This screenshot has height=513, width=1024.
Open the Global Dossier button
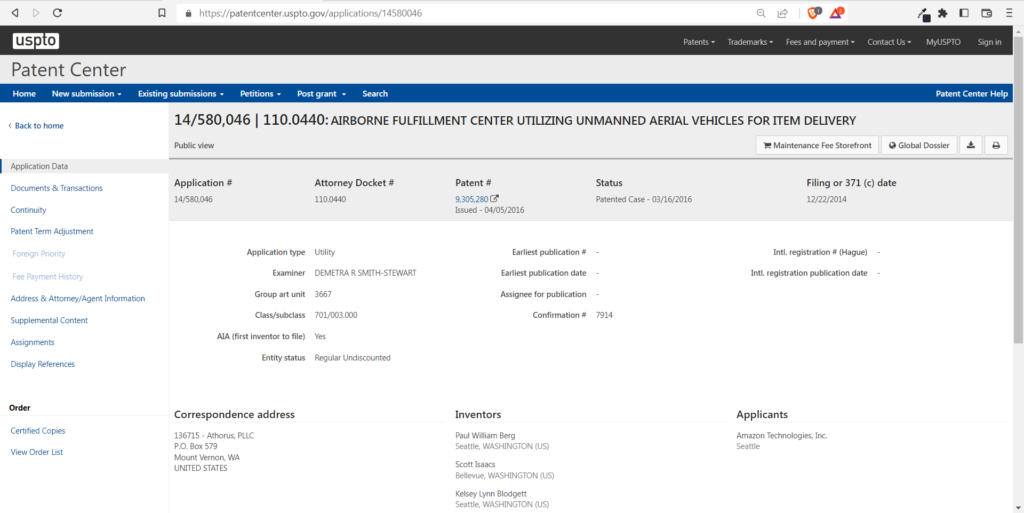[917, 145]
